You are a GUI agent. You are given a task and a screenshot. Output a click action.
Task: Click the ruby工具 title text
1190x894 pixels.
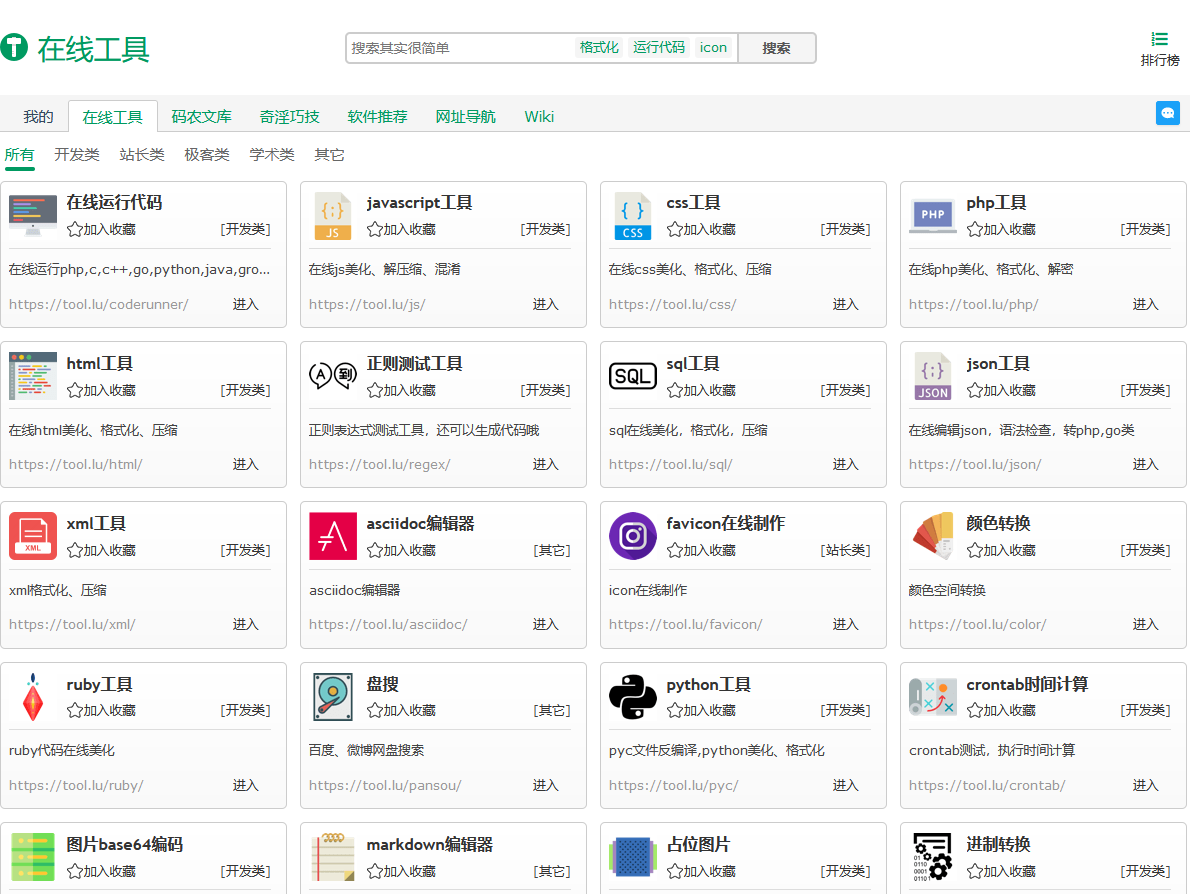point(99,685)
